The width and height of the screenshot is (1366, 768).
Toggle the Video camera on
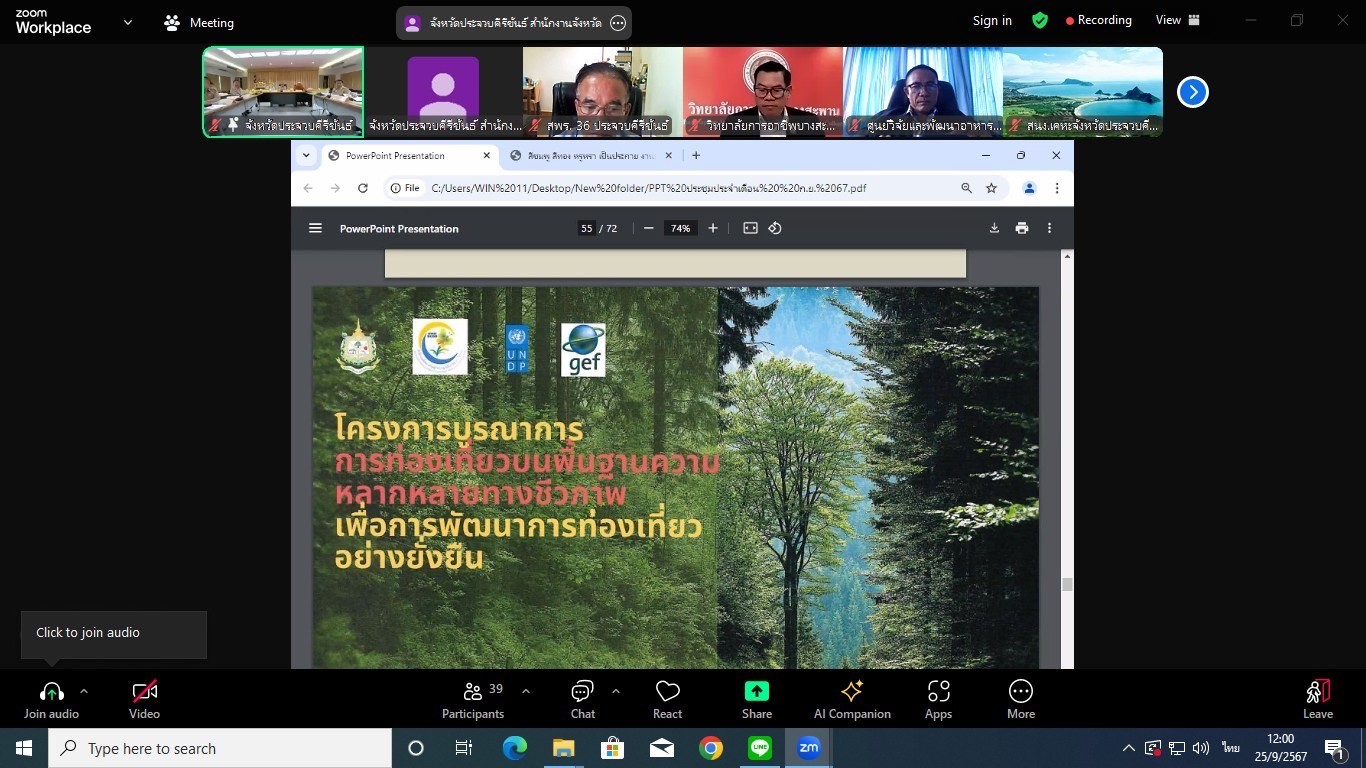coord(144,699)
